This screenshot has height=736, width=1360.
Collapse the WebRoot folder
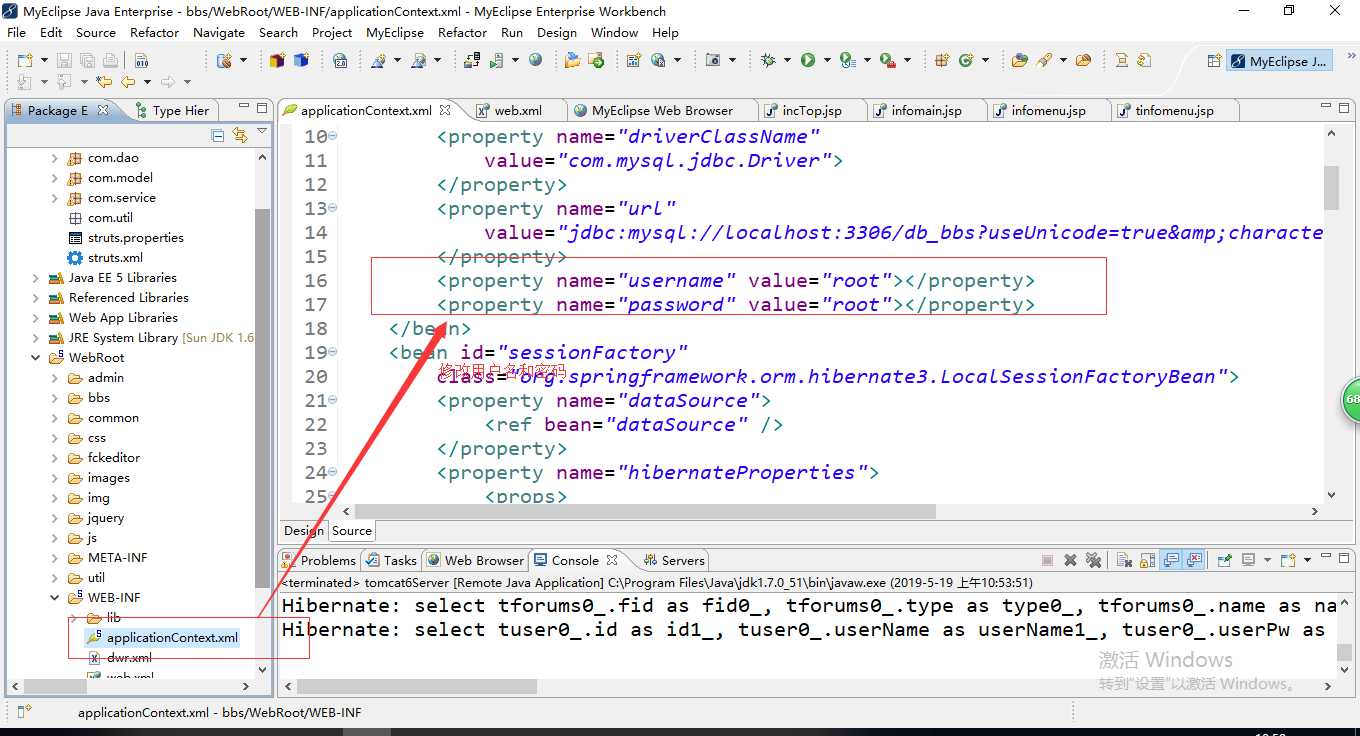click(x=36, y=358)
